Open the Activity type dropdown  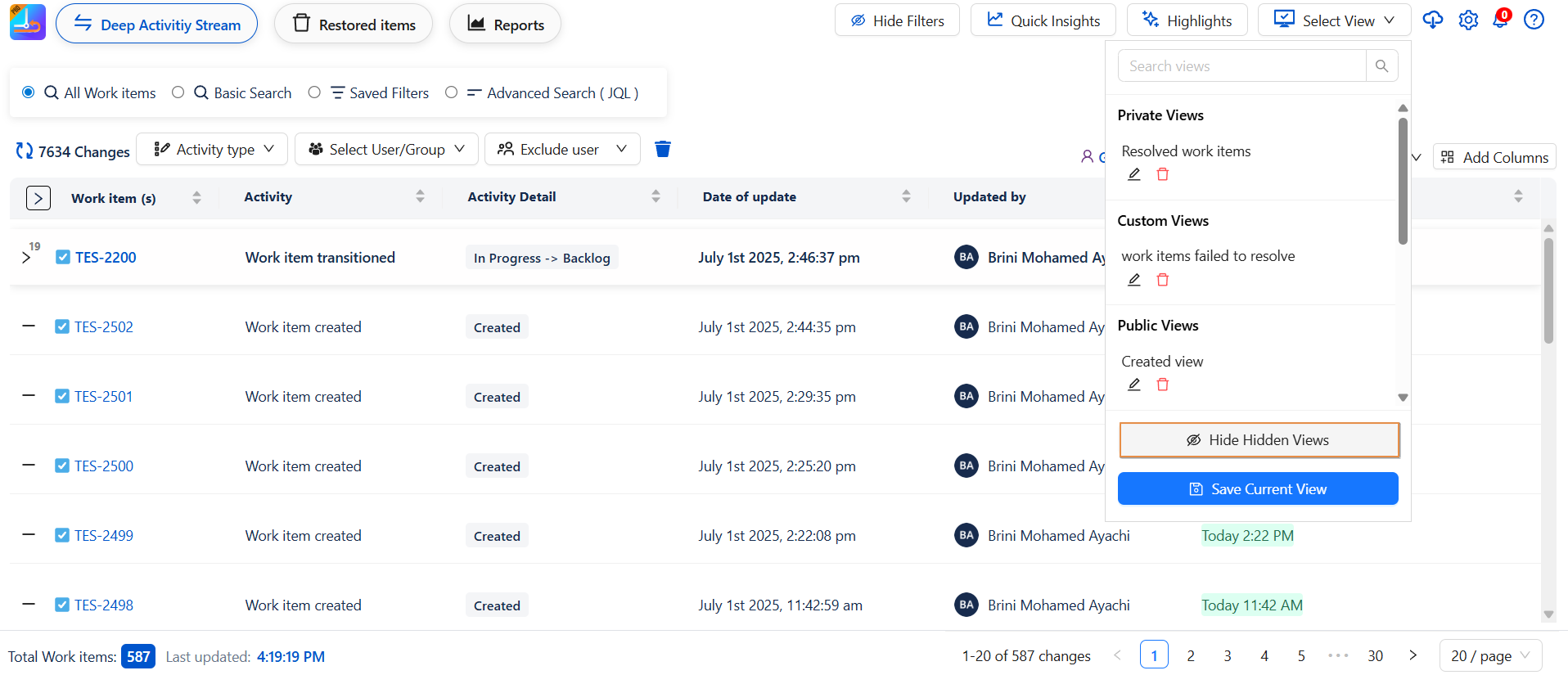coord(212,149)
